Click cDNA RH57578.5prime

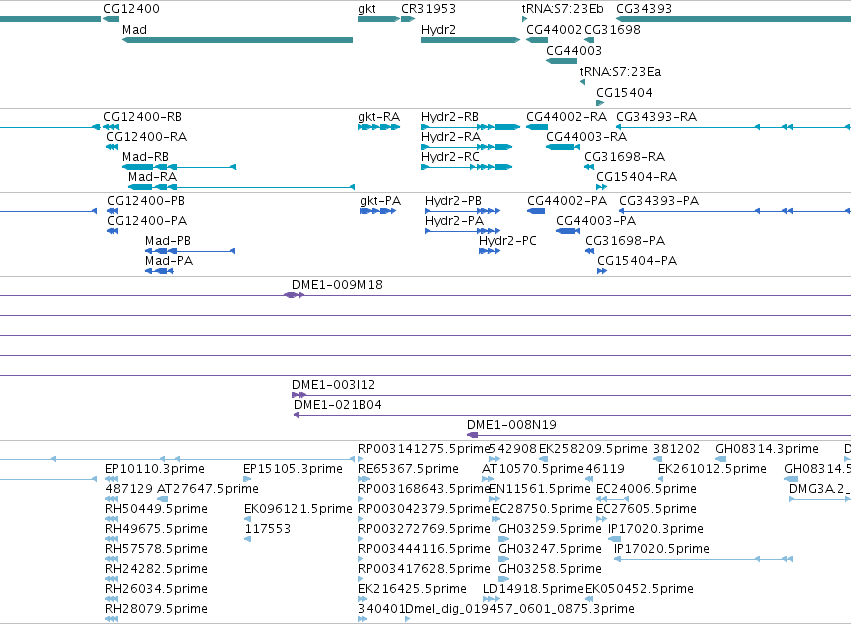pos(156,549)
